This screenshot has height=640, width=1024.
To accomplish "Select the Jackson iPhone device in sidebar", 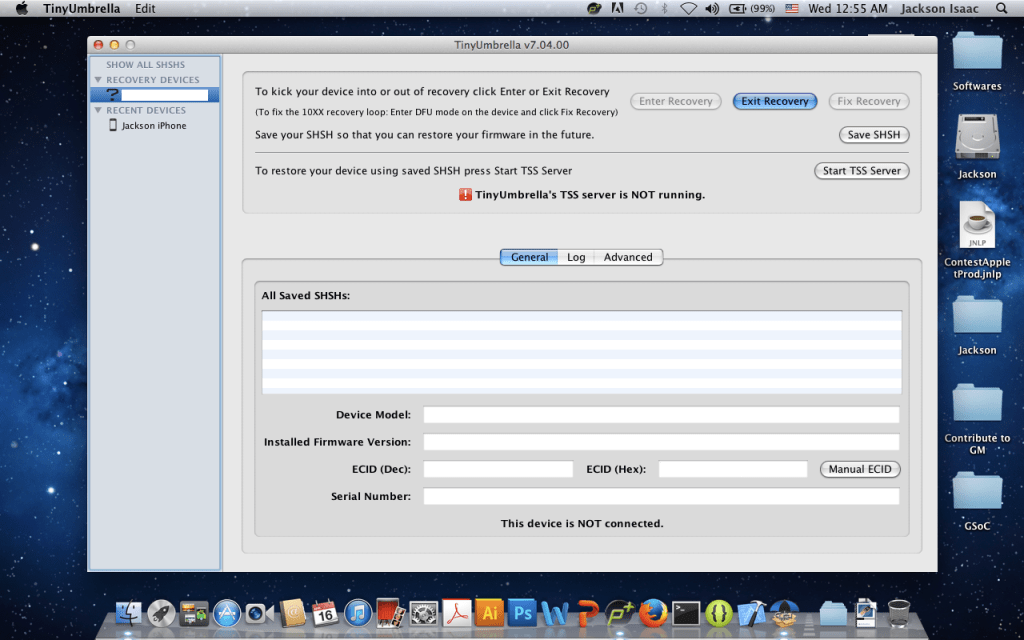I will (x=153, y=126).
